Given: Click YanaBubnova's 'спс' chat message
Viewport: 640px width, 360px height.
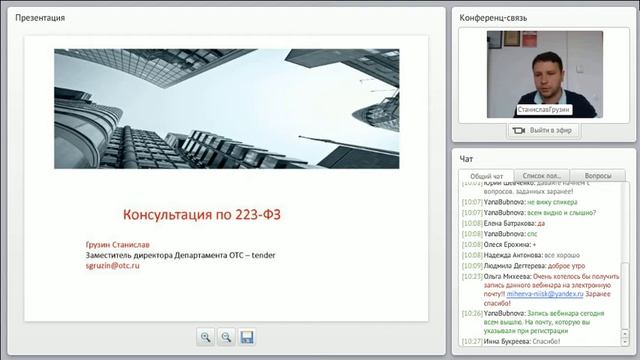Looking at the screenshot, I should (500, 234).
